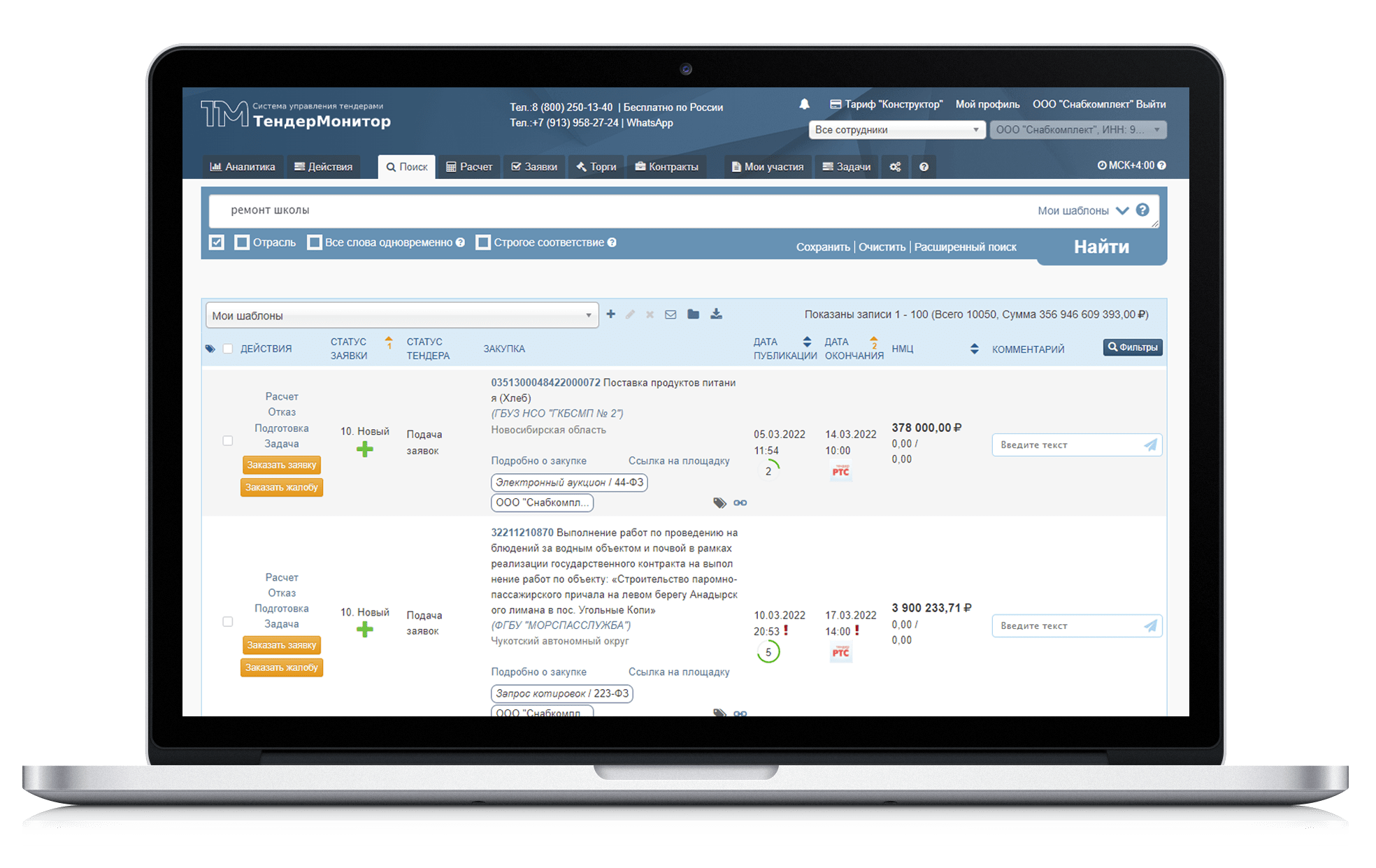
Task: Enable Все слова одновременно checkbox
Action: point(315,243)
